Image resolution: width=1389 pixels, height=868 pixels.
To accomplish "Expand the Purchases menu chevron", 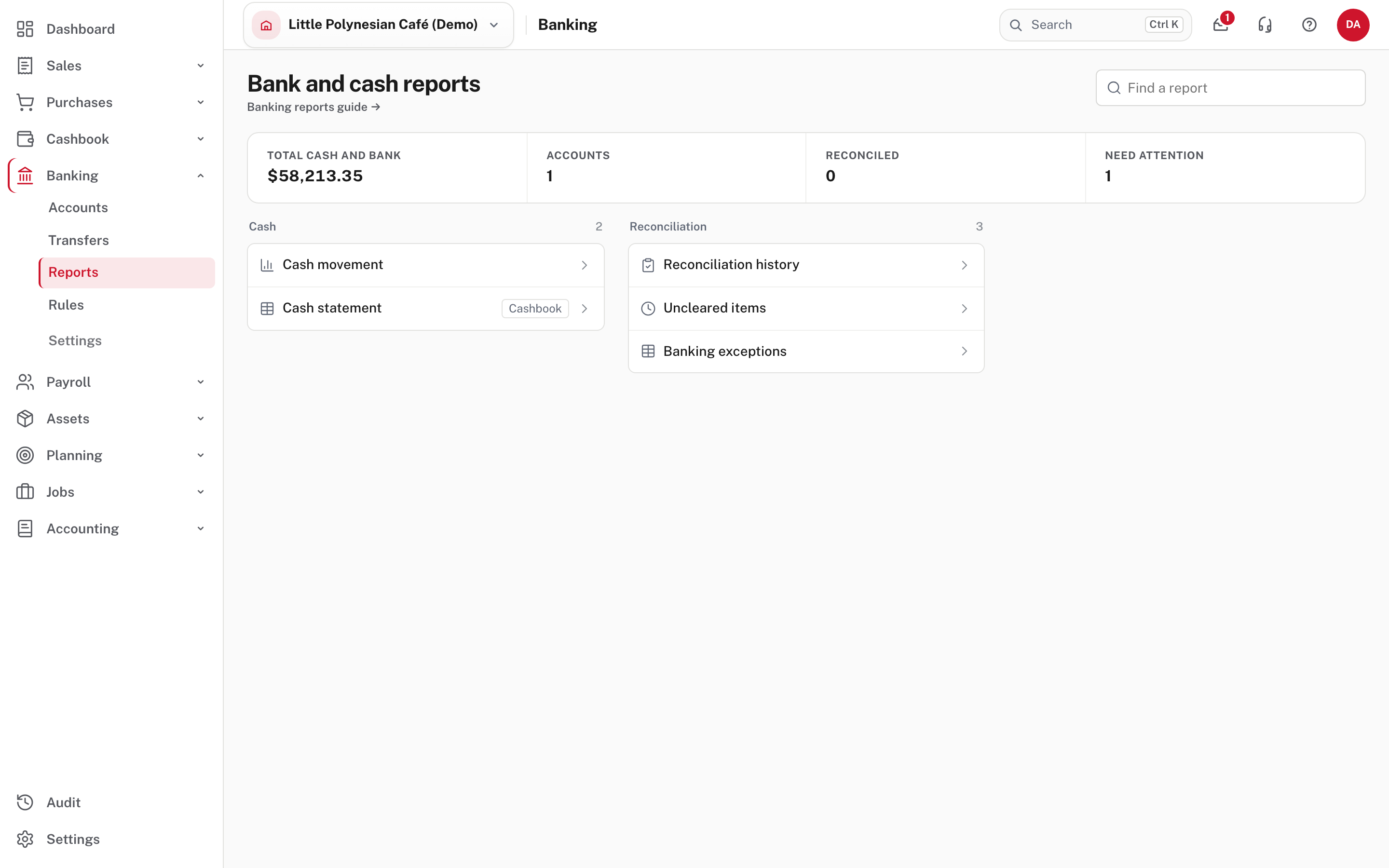I will [x=200, y=102].
